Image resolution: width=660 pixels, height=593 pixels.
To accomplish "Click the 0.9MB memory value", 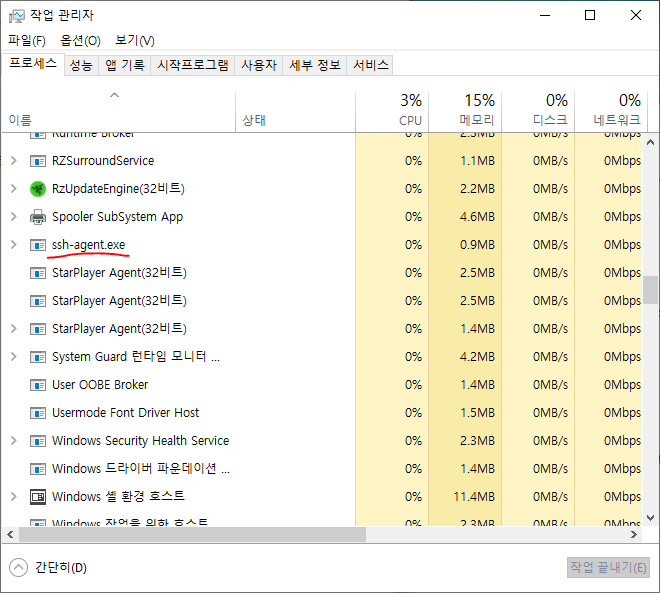I will coord(477,245).
